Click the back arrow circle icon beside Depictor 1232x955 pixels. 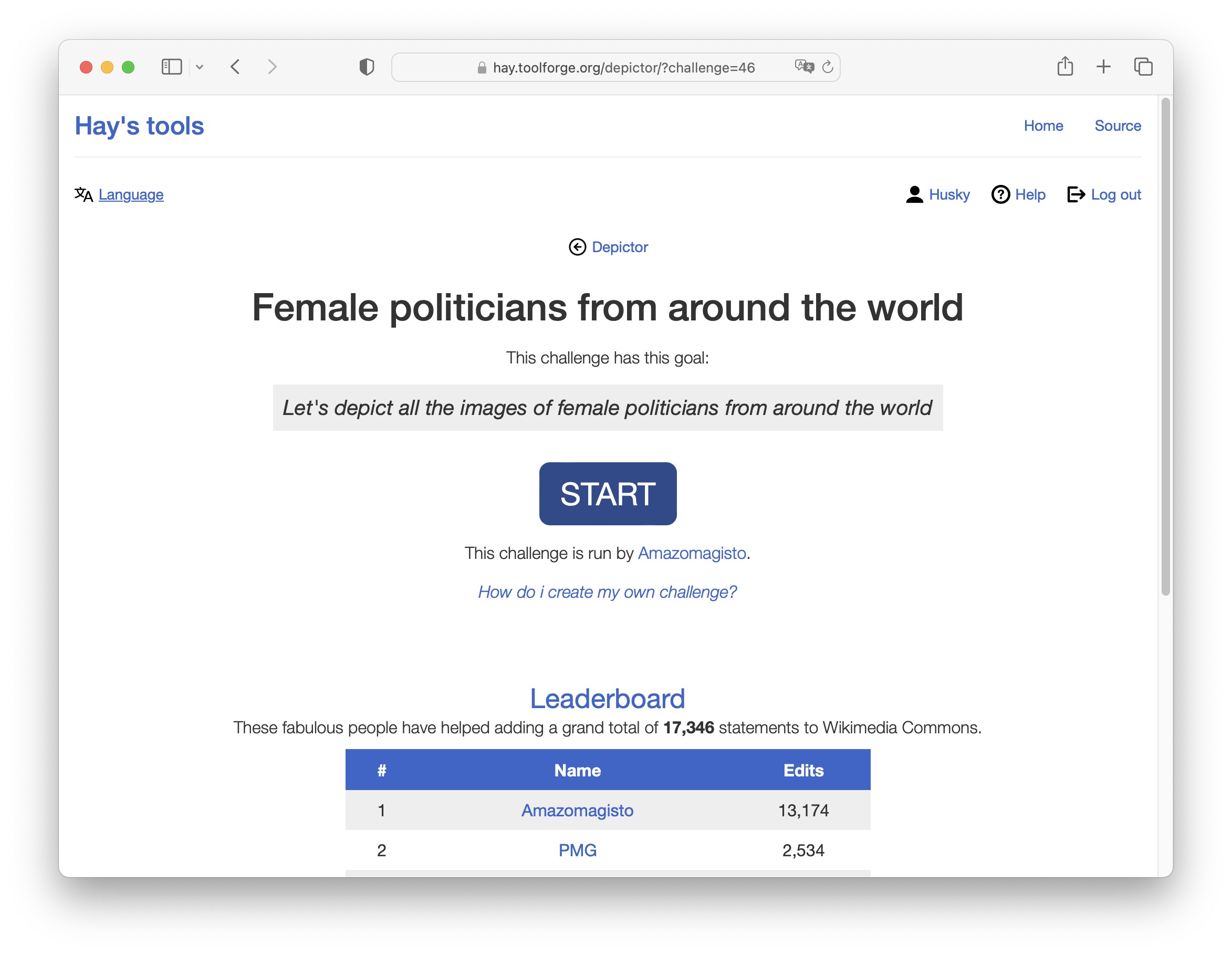click(x=578, y=247)
